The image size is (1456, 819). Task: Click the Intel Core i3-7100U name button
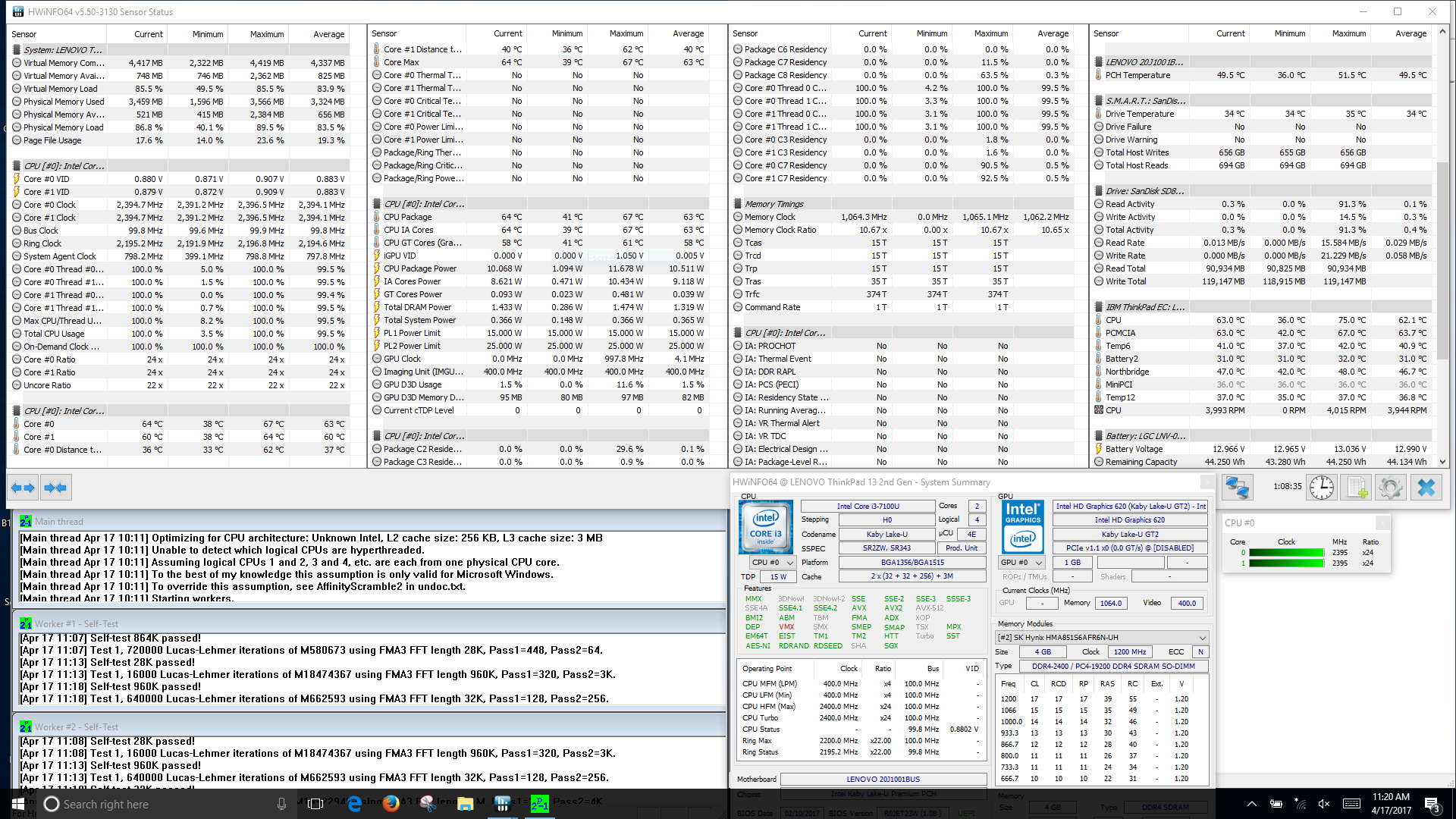868,507
